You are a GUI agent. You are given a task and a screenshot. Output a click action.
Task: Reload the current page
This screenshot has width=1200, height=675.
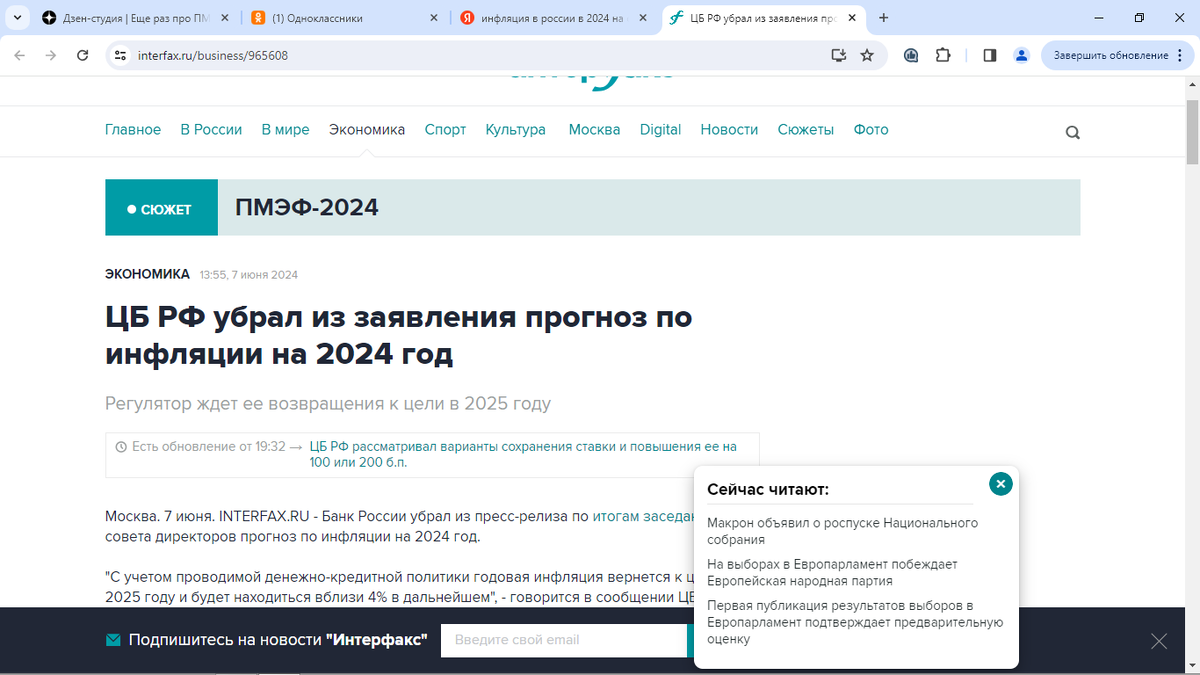[83, 55]
